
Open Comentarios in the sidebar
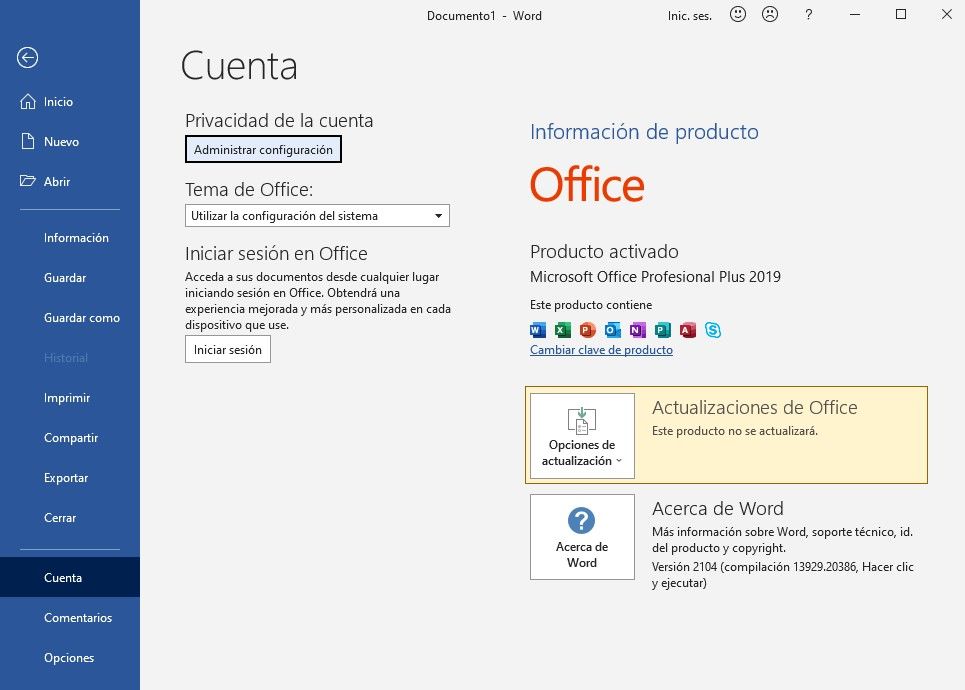pyautogui.click(x=78, y=617)
